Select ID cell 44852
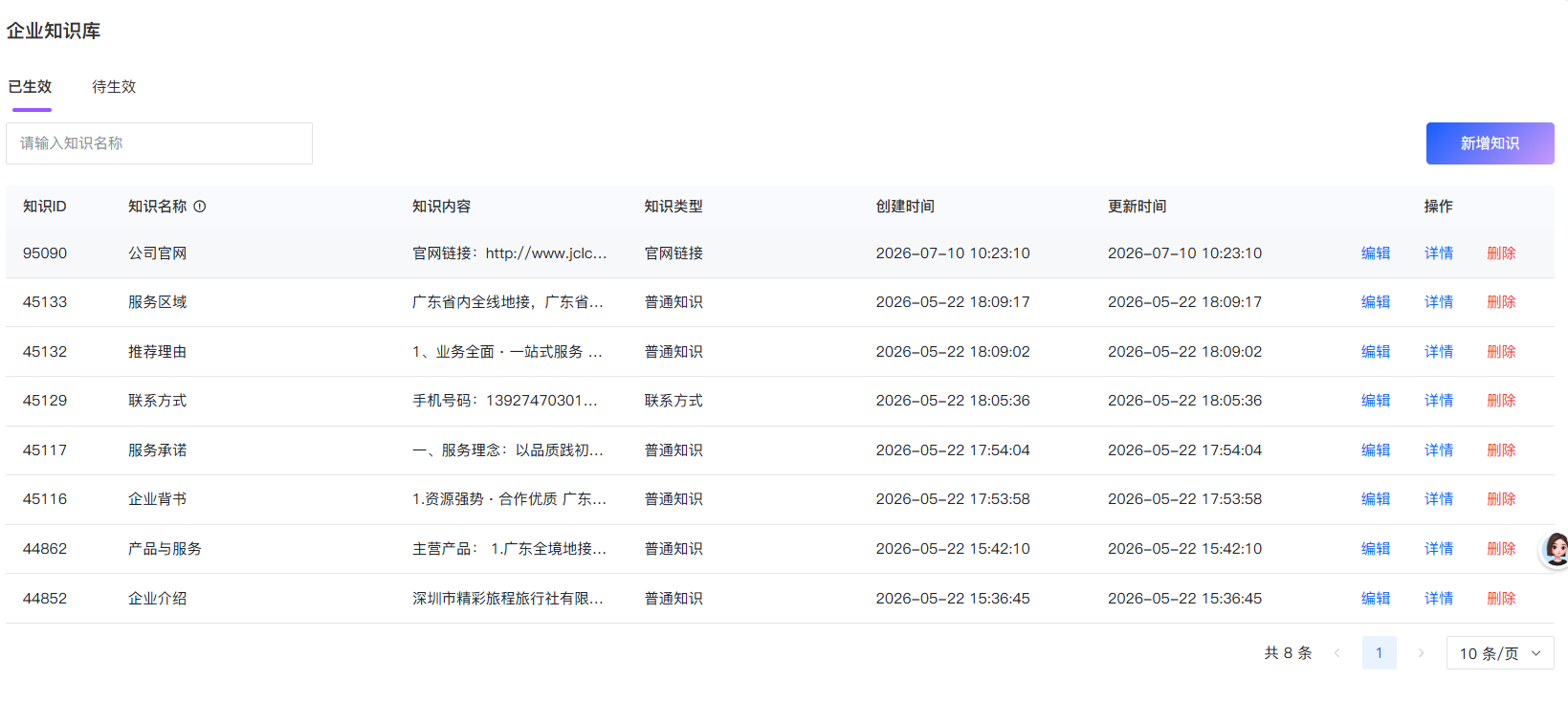 pyautogui.click(x=45, y=599)
